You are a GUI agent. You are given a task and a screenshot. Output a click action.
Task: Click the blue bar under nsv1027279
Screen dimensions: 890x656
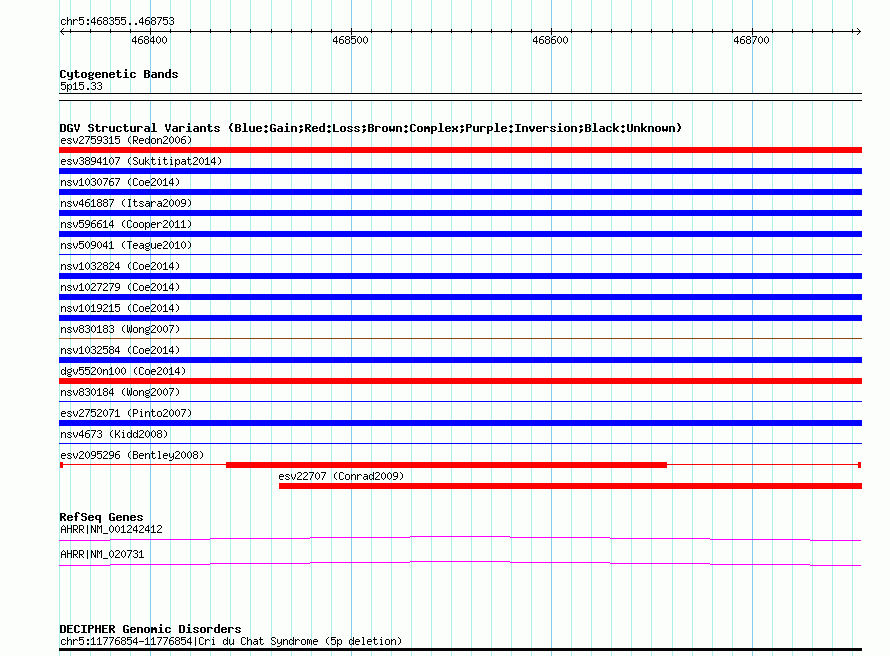(460, 297)
